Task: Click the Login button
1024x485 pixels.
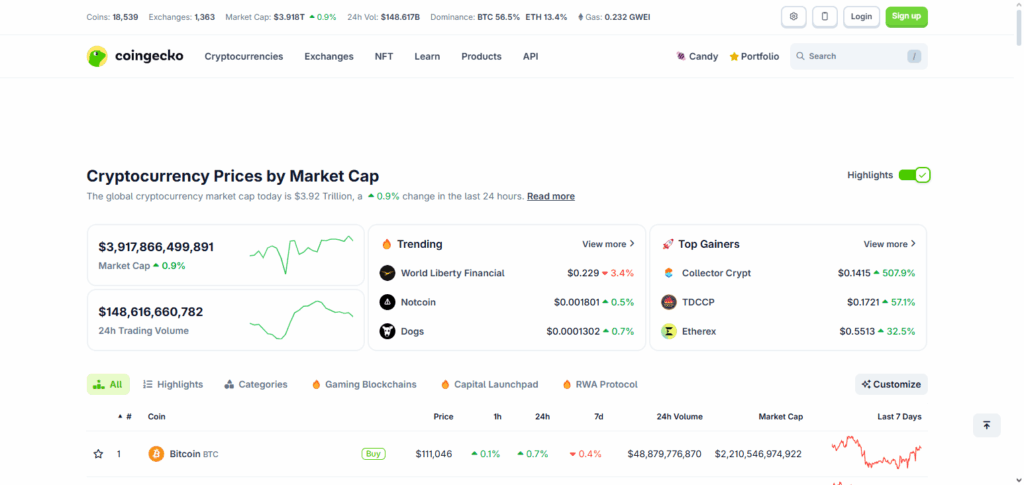Action: (x=861, y=16)
